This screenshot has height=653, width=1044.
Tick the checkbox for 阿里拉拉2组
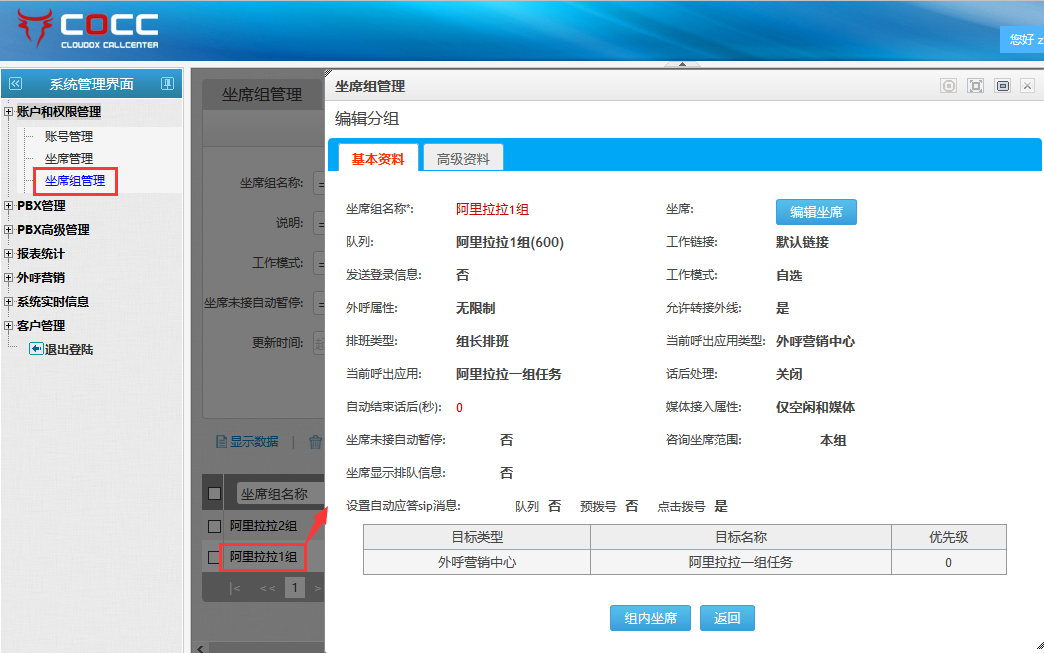214,525
